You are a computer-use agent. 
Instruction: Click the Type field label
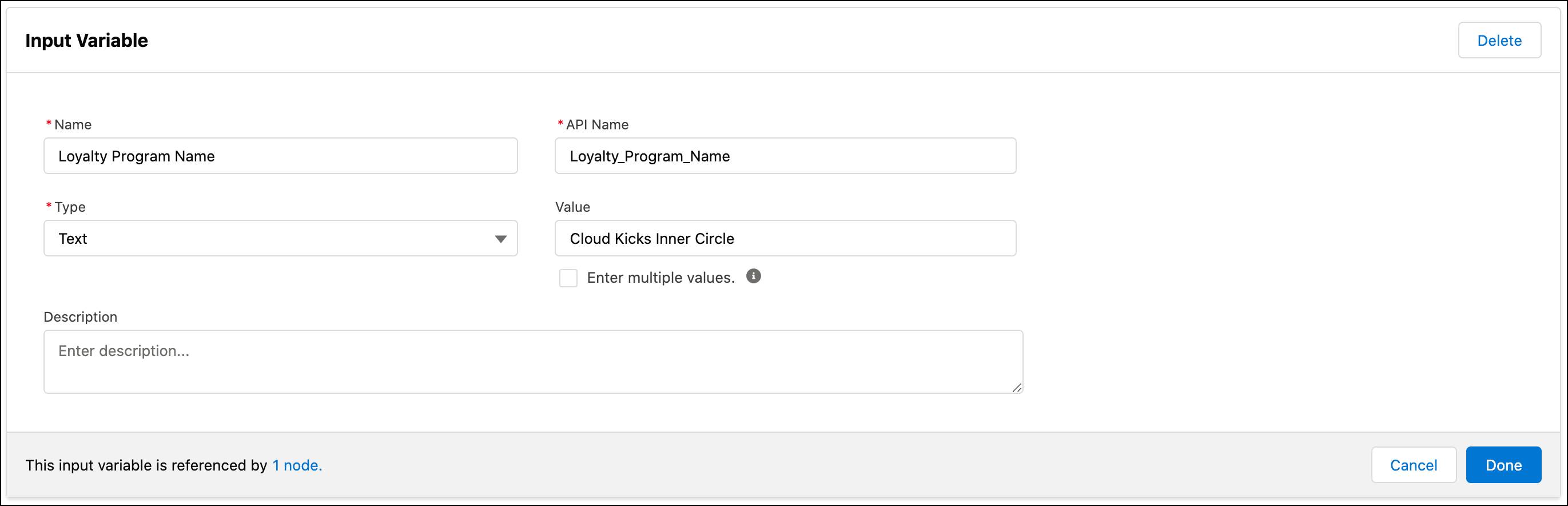point(69,207)
